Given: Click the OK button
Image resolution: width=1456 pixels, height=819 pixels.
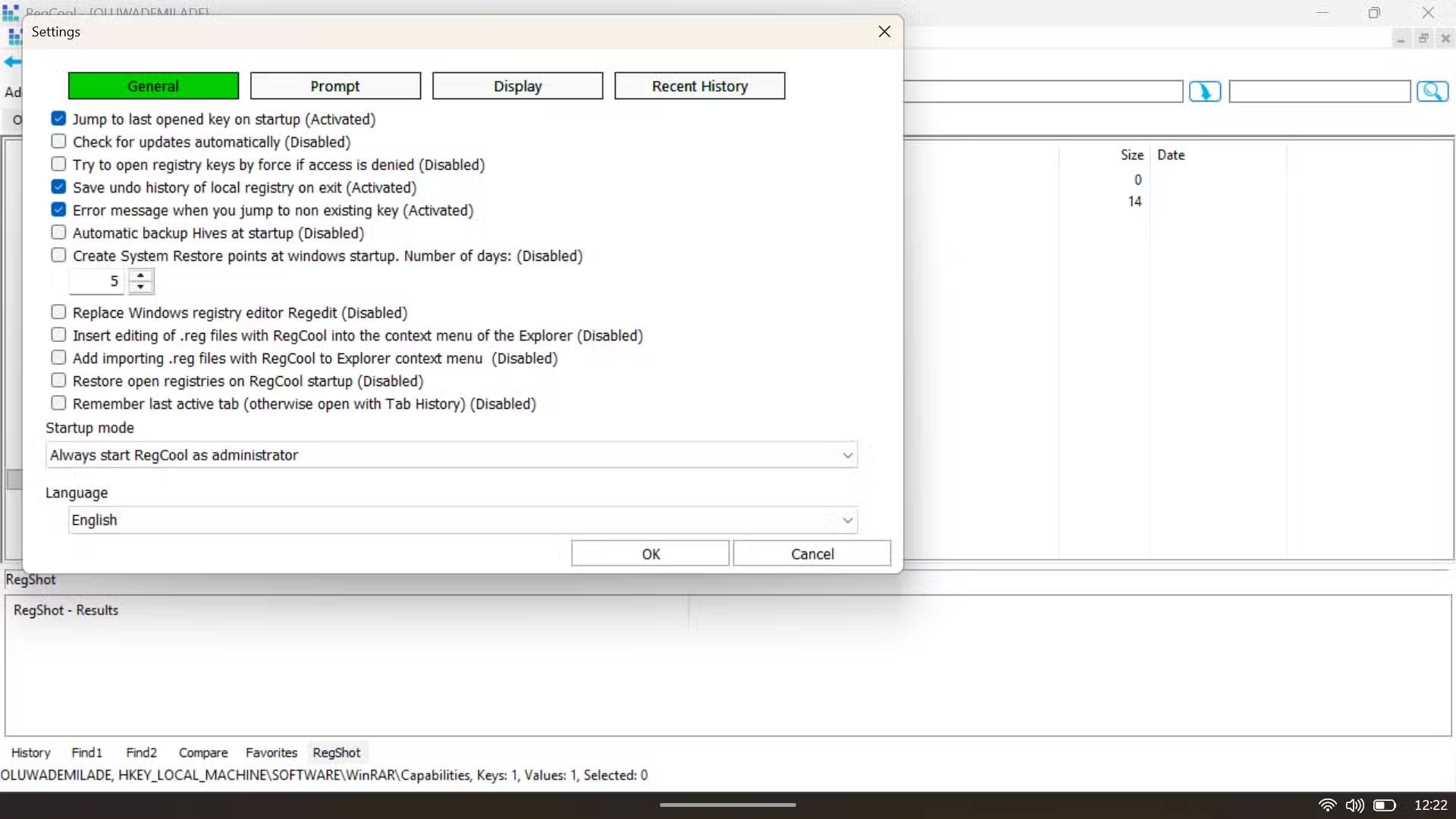Looking at the screenshot, I should click(649, 553).
